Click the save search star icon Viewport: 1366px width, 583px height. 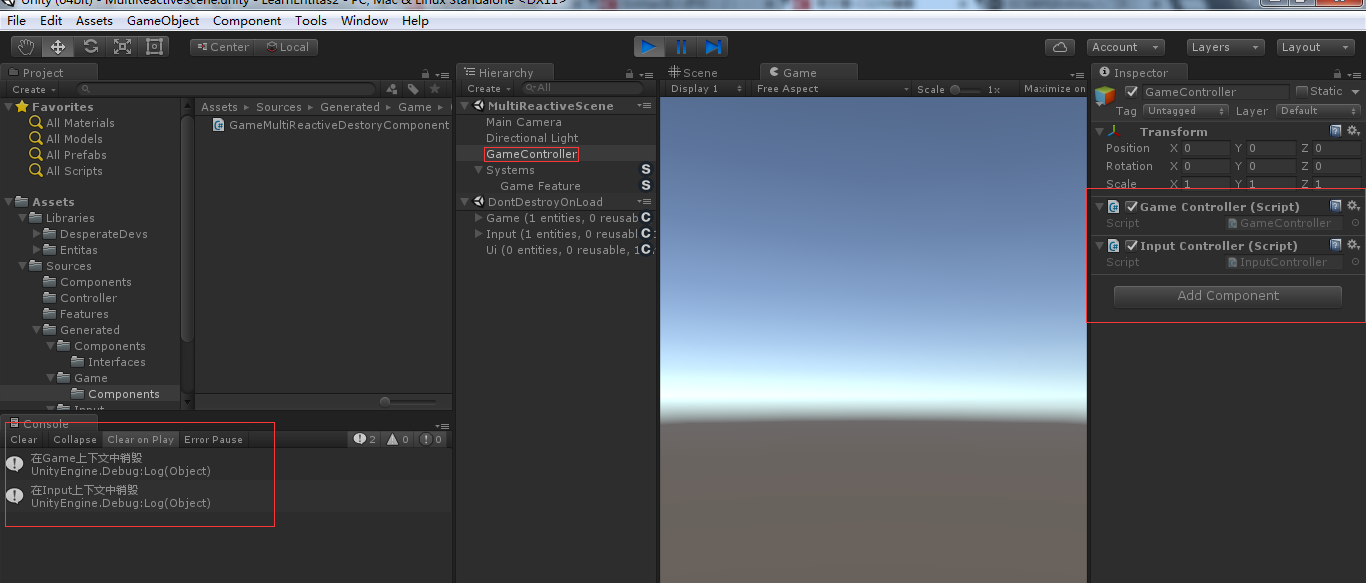pyautogui.click(x=434, y=89)
